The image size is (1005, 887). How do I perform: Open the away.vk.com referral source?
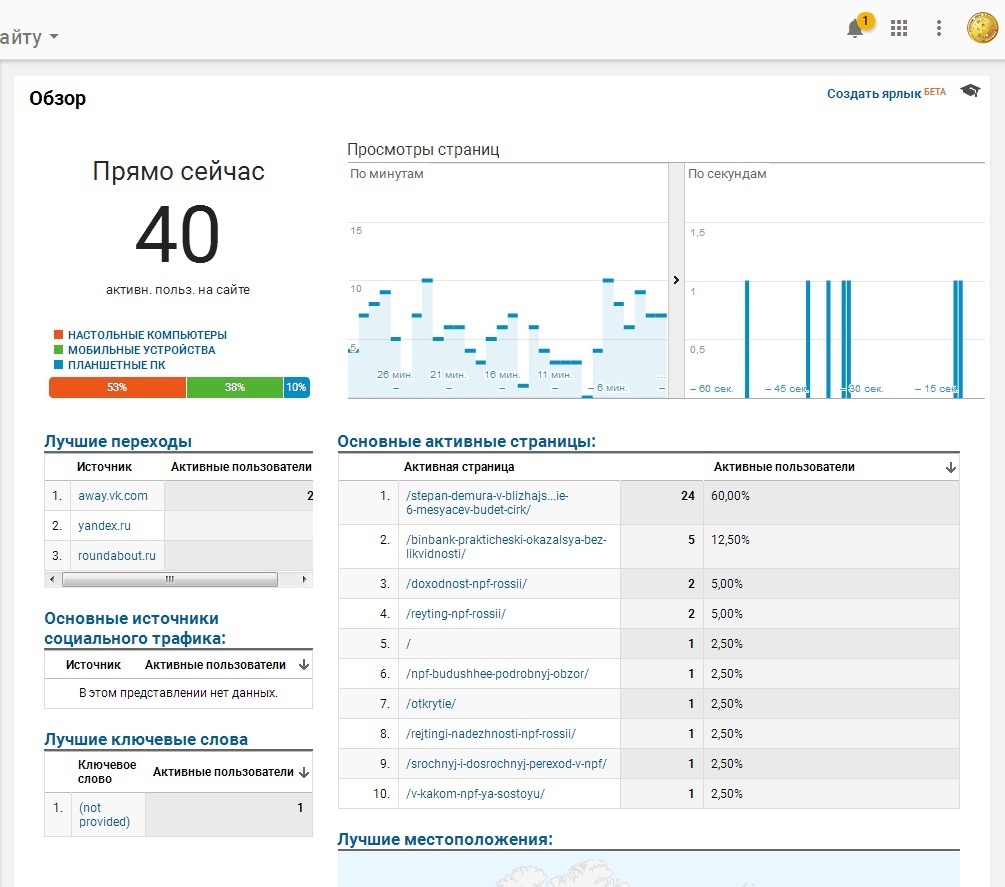(x=113, y=496)
